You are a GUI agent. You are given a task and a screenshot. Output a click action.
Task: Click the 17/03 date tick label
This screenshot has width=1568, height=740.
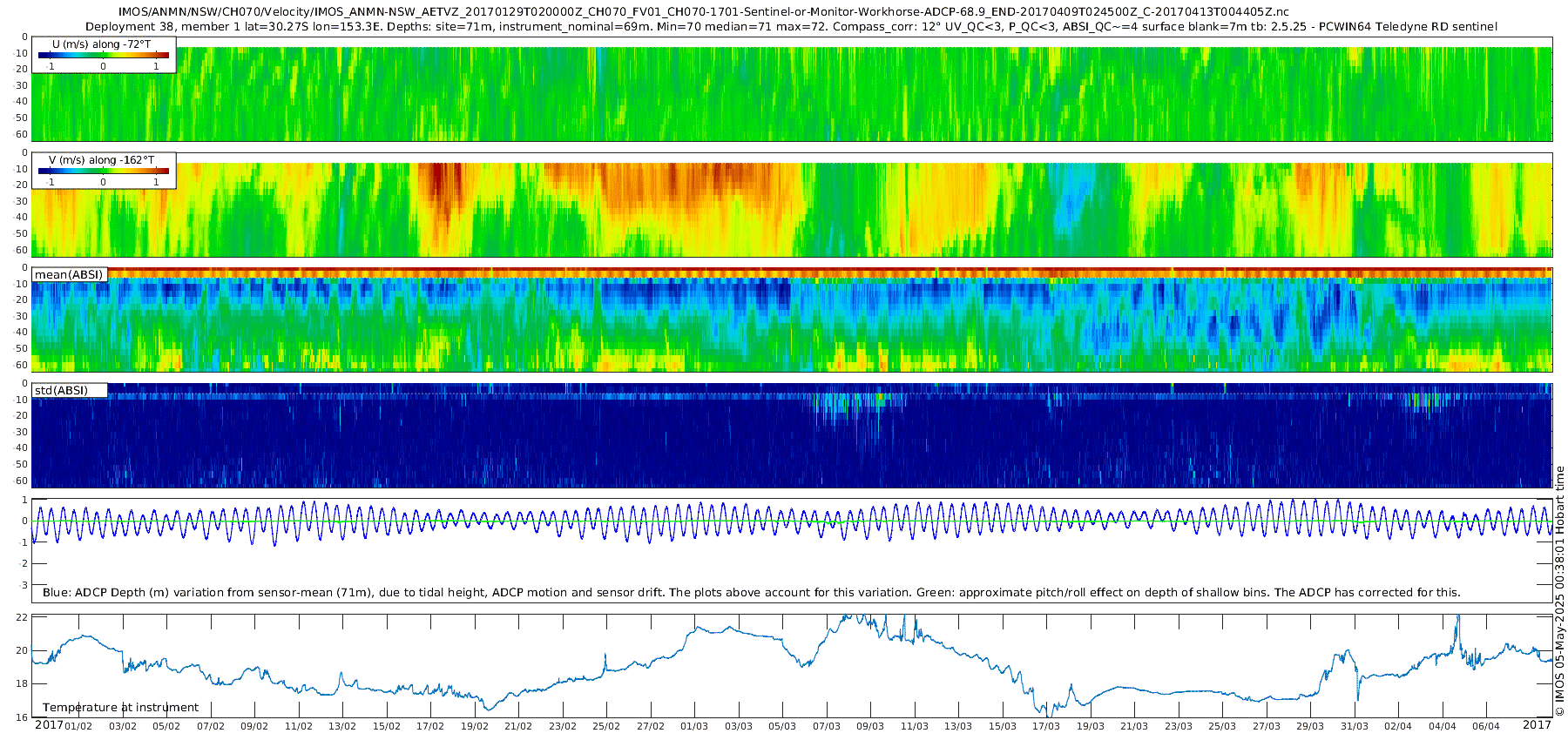point(1046,726)
